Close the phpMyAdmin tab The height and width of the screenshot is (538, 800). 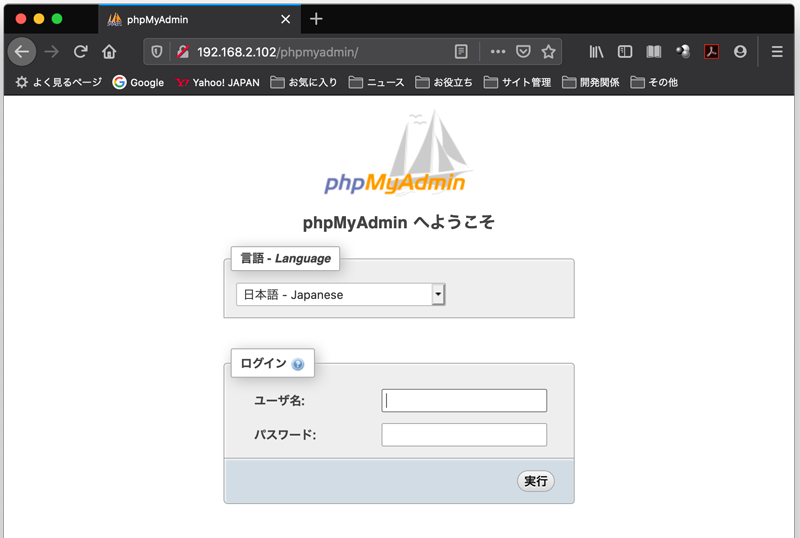click(x=286, y=19)
